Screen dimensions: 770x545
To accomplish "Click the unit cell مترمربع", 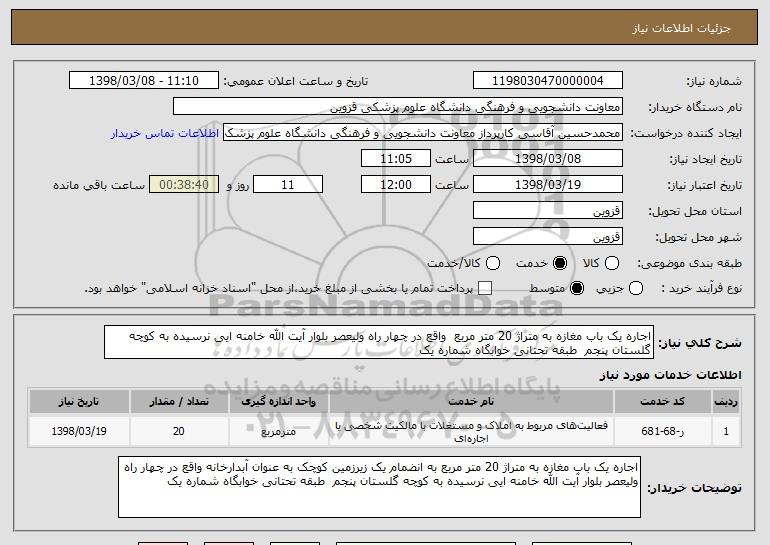I will [x=278, y=431].
